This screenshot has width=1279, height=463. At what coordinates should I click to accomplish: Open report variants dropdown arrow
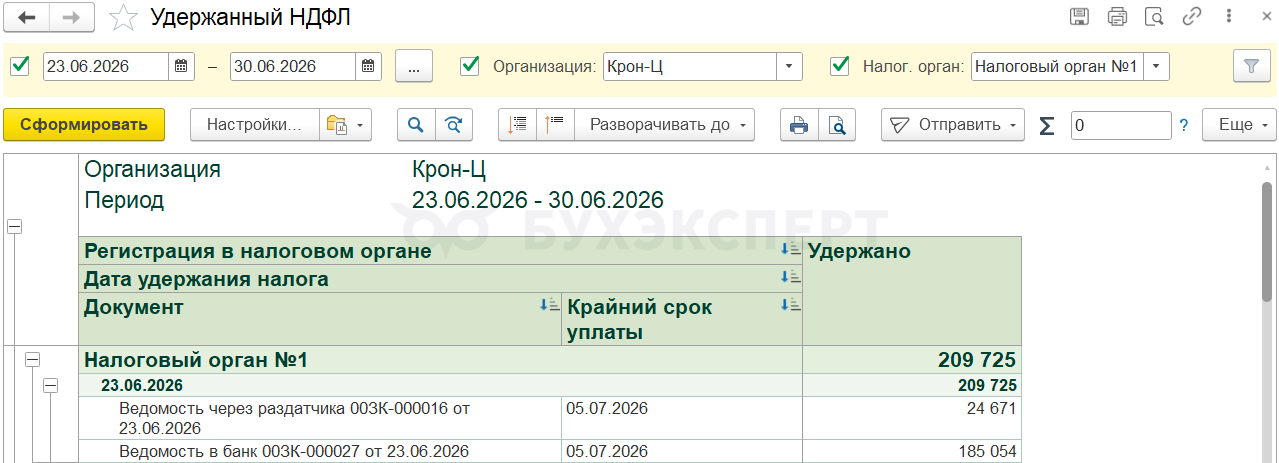point(360,125)
